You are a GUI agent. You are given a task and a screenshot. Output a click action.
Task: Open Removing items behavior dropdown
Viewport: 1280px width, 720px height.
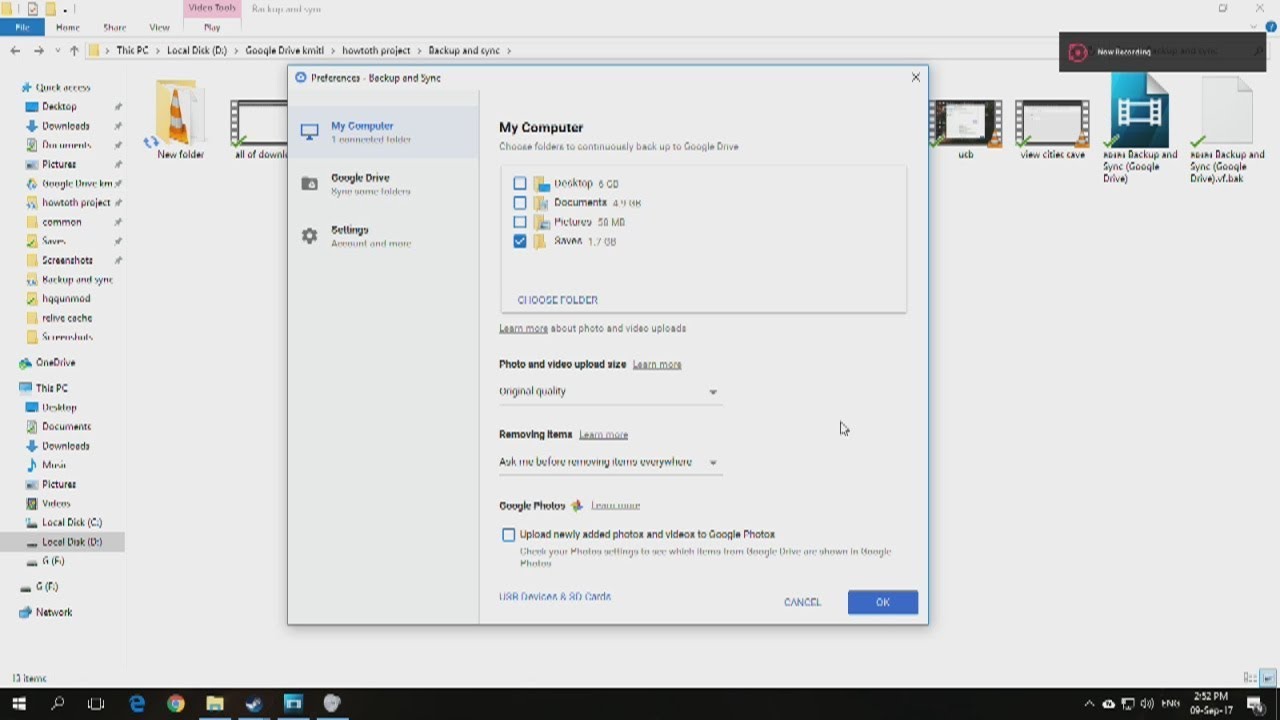609,462
